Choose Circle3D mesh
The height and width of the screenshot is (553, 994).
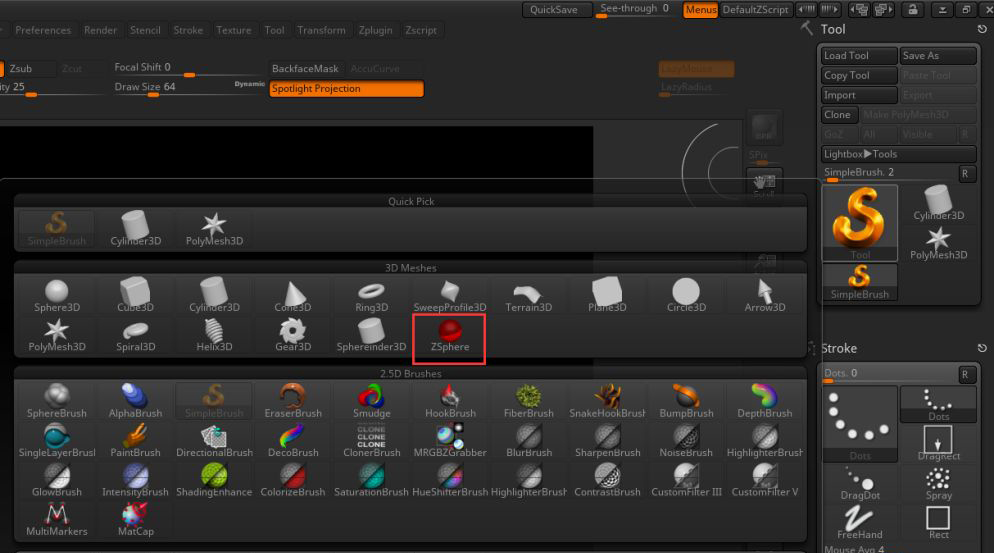pyautogui.click(x=686, y=297)
